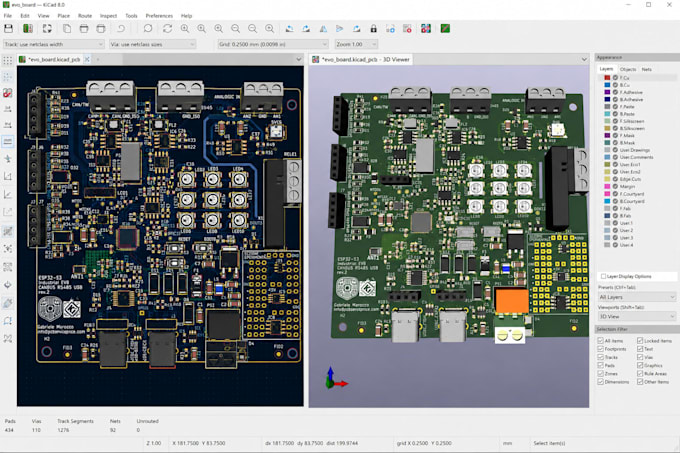Click the Undo arrow icon
Screen dimensions: 680x453
pyautogui.click(x=121, y=29)
